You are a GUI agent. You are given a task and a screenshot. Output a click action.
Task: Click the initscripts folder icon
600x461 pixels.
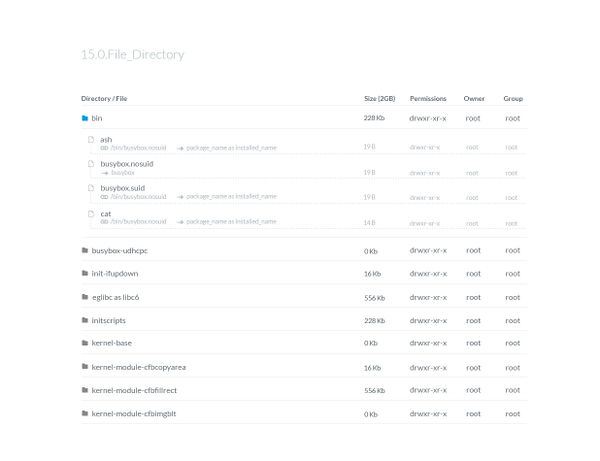[x=85, y=320]
